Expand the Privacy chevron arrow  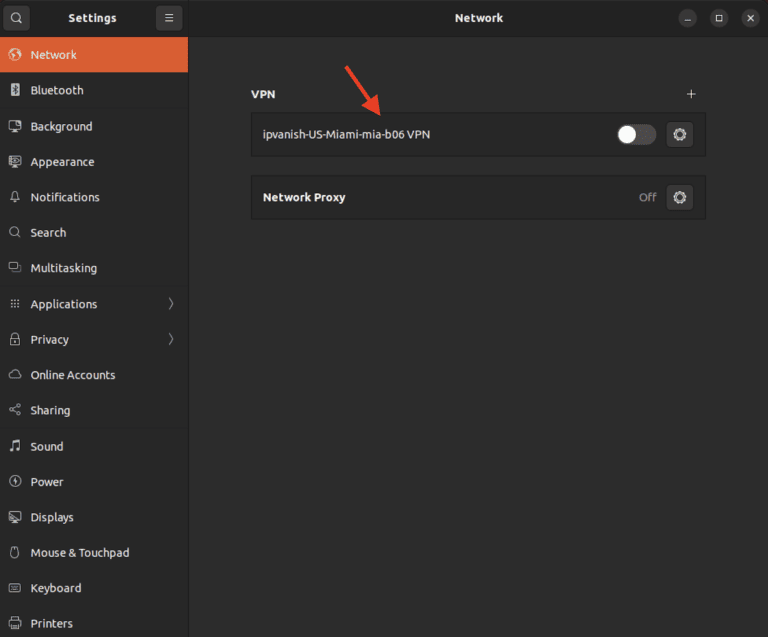171,339
